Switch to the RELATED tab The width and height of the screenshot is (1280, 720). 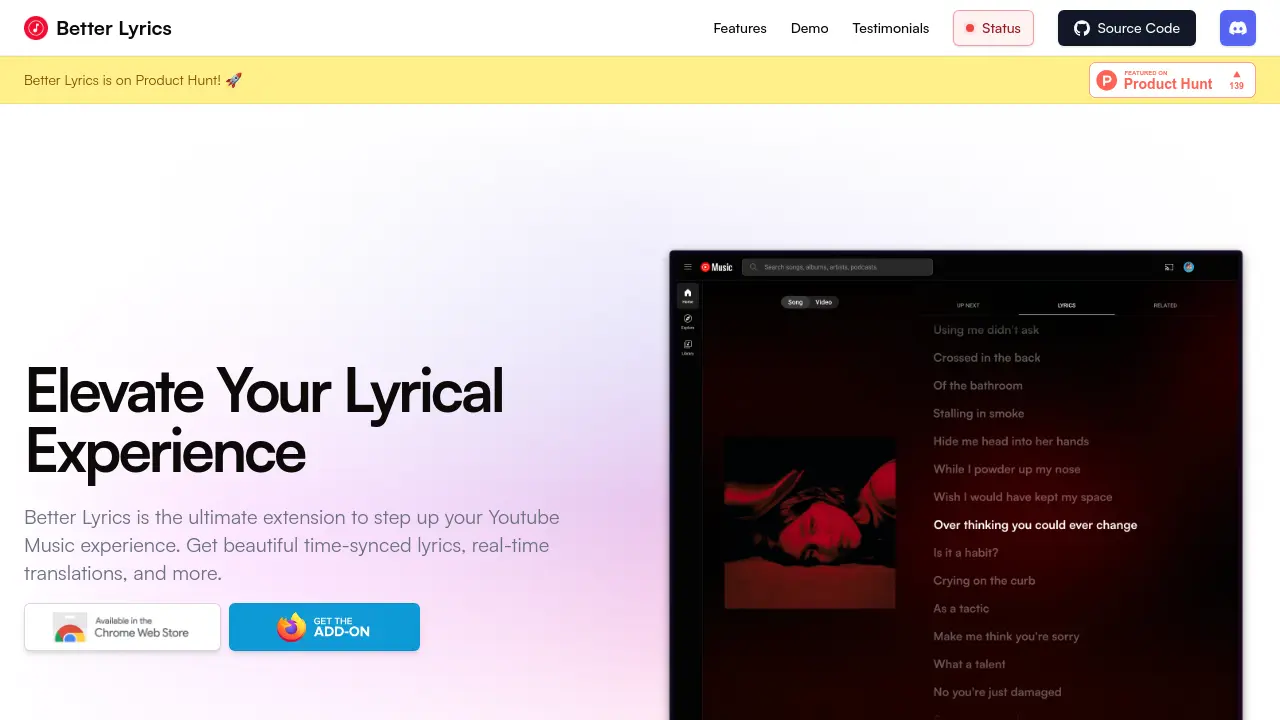tap(1165, 305)
